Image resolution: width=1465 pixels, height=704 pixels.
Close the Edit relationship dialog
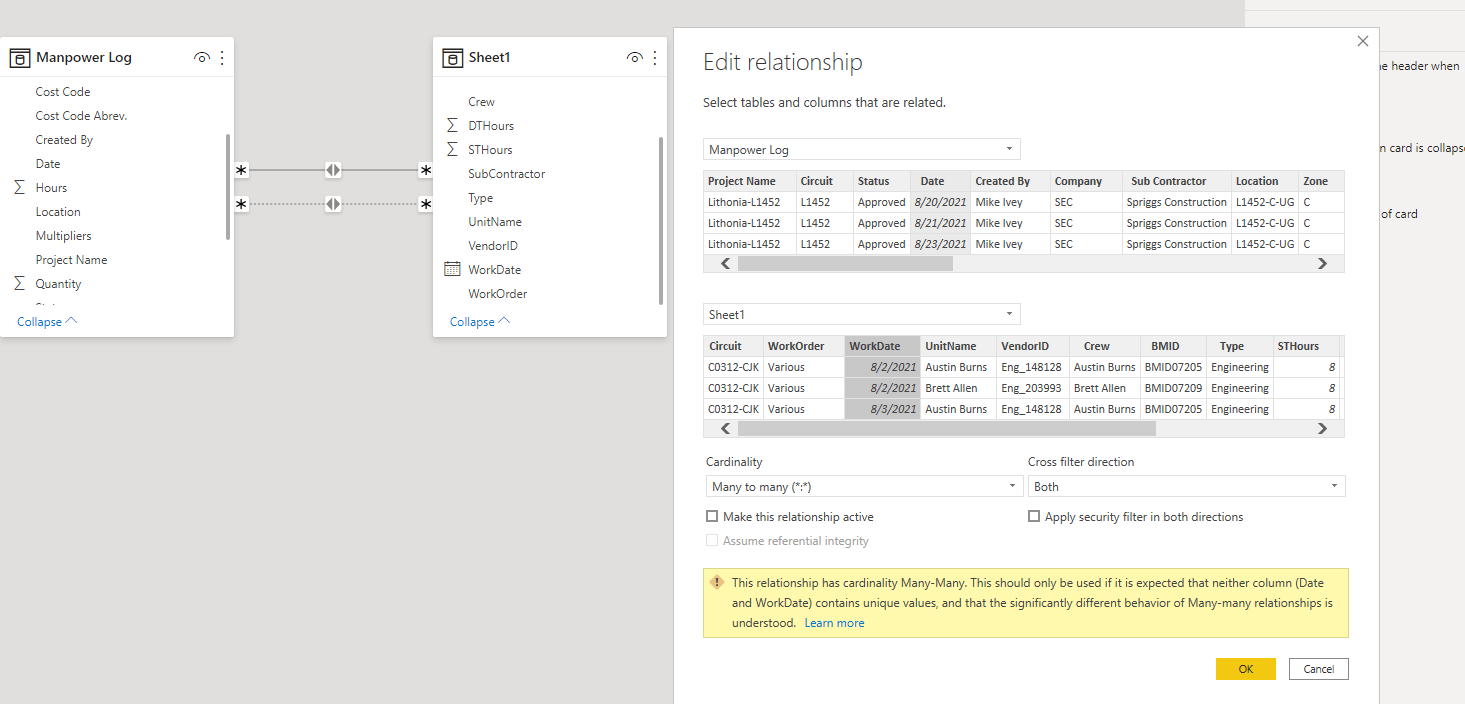[x=1363, y=42]
